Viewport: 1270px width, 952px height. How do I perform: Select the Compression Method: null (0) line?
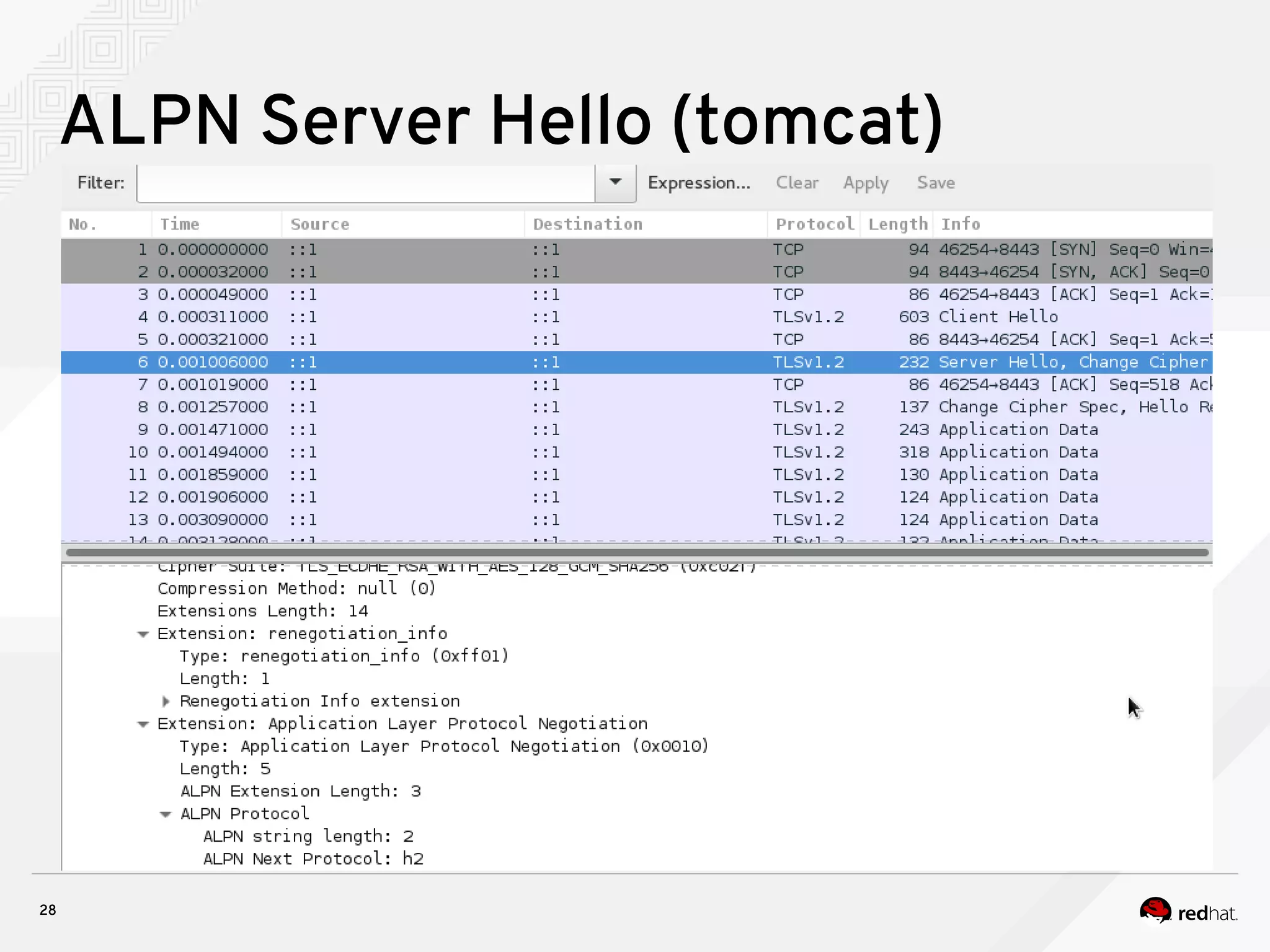(x=297, y=589)
